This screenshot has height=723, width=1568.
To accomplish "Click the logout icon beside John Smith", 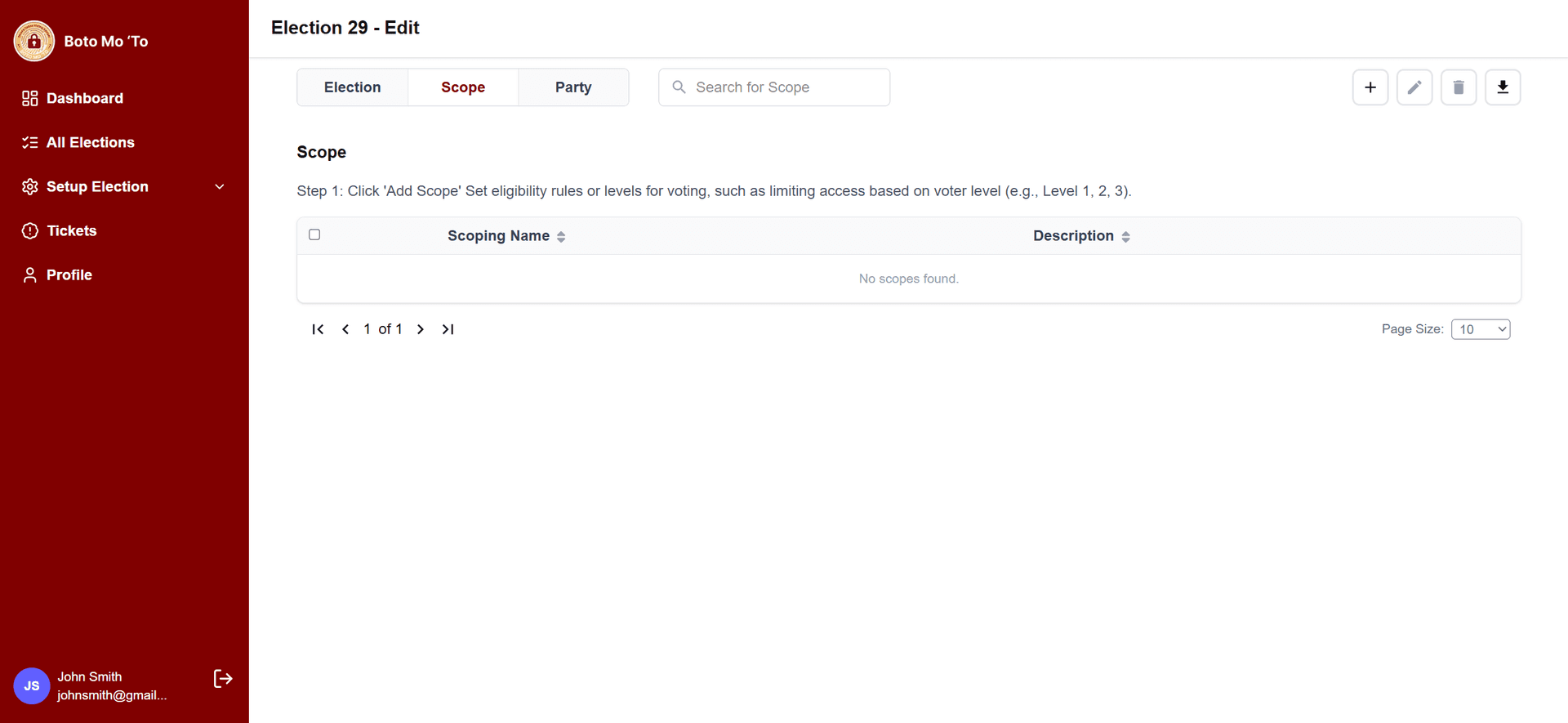I will (223, 679).
